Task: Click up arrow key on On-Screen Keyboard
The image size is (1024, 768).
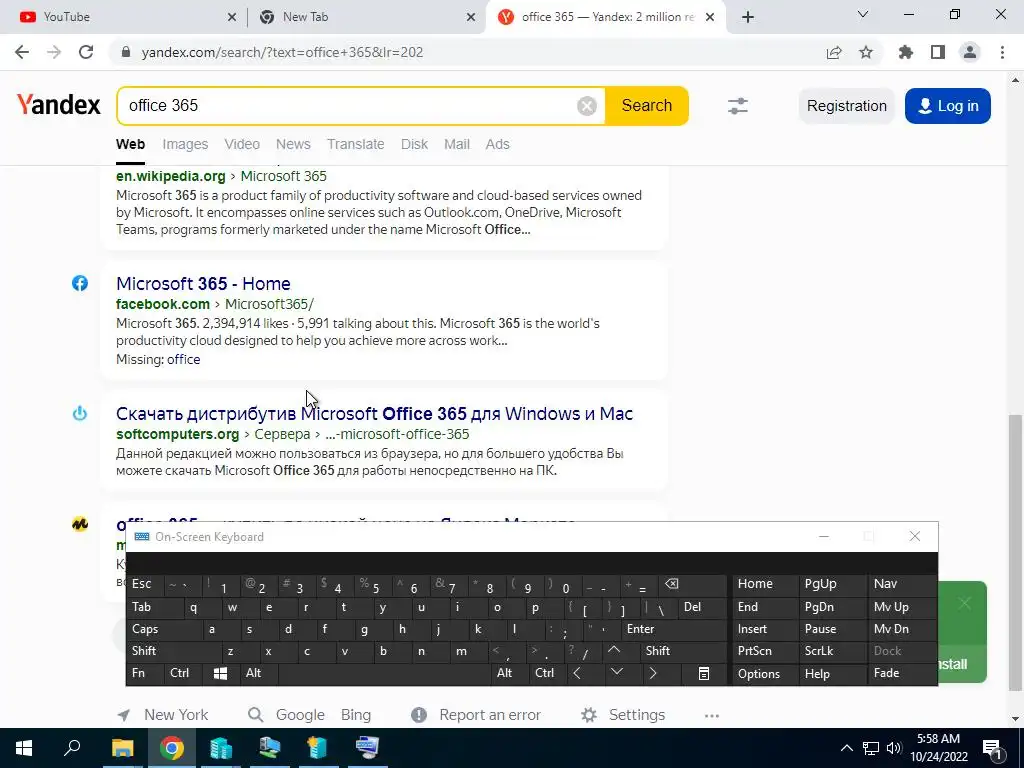Action: click(x=614, y=650)
